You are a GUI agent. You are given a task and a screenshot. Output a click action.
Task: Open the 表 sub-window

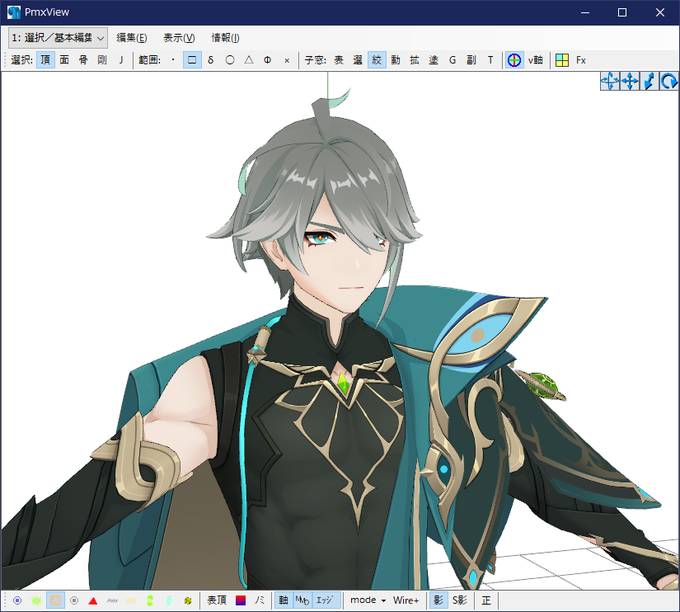[x=339, y=60]
